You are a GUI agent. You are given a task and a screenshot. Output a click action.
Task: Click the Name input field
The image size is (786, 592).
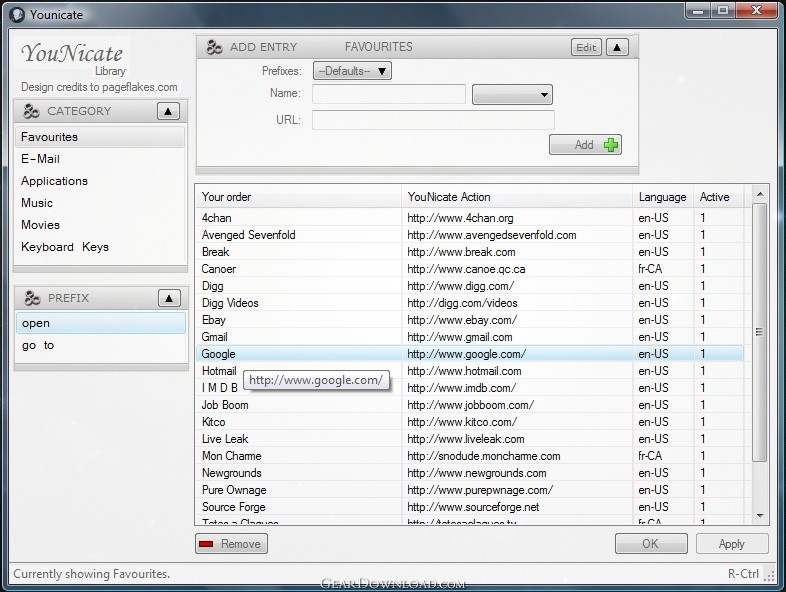pos(388,94)
